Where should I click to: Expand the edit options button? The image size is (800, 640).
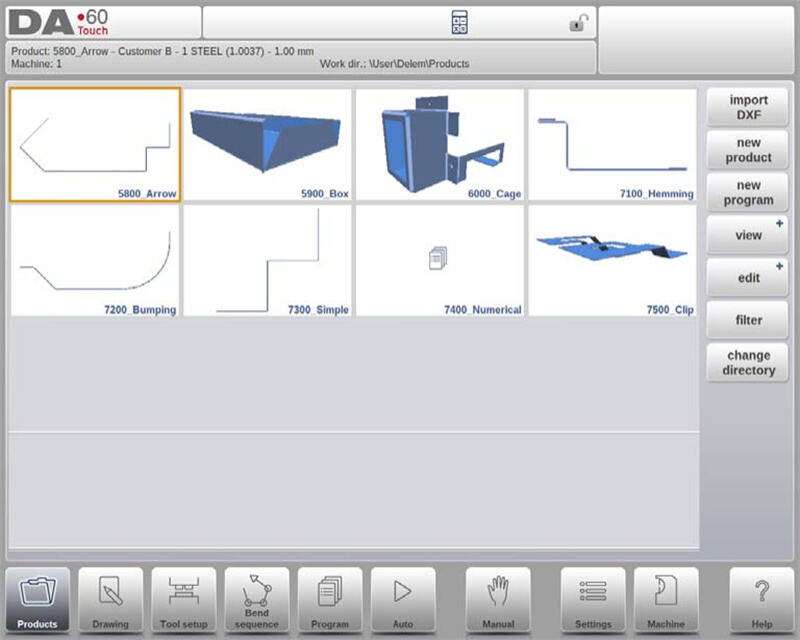tap(748, 277)
